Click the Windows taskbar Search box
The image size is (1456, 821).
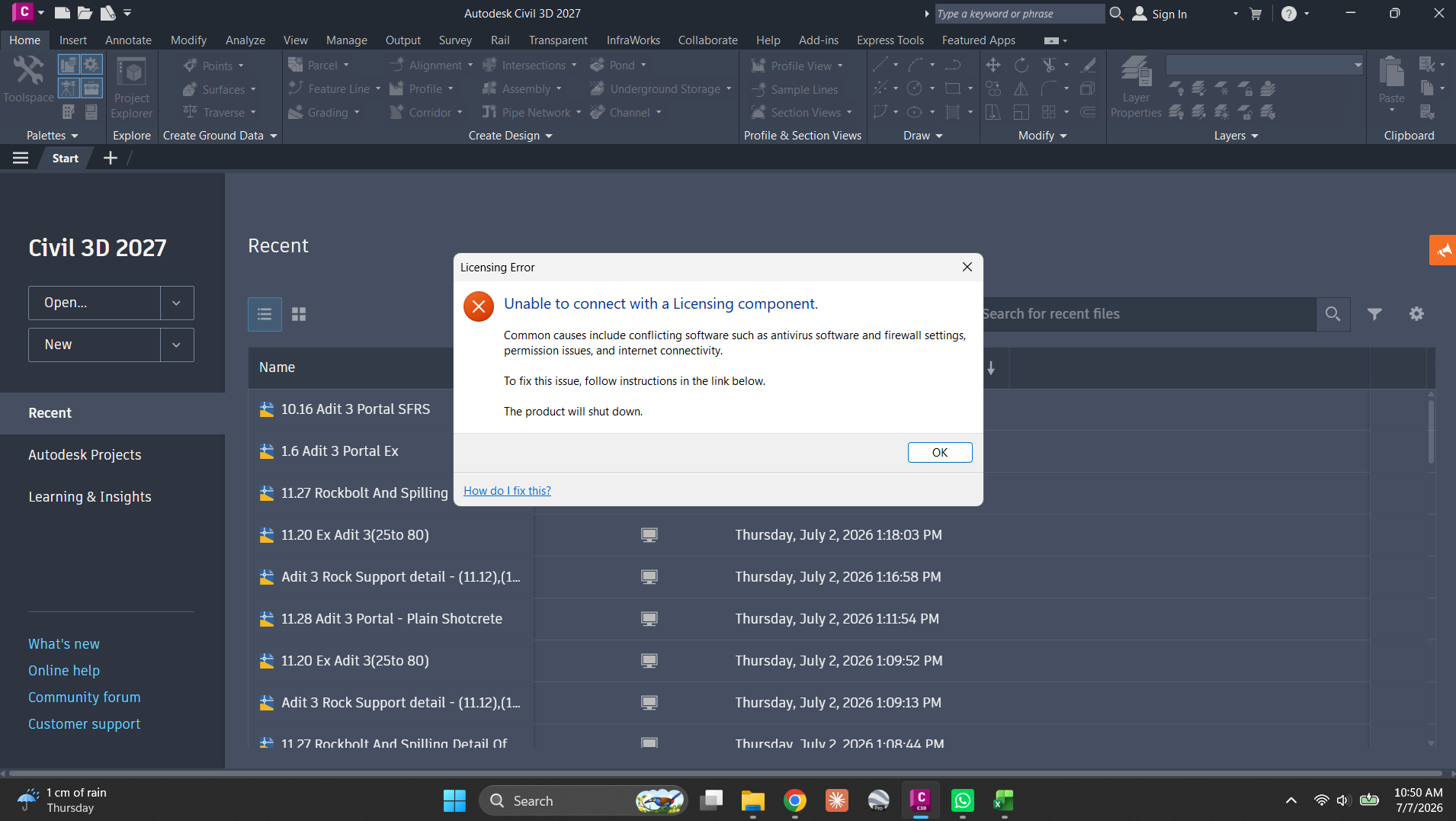click(583, 800)
